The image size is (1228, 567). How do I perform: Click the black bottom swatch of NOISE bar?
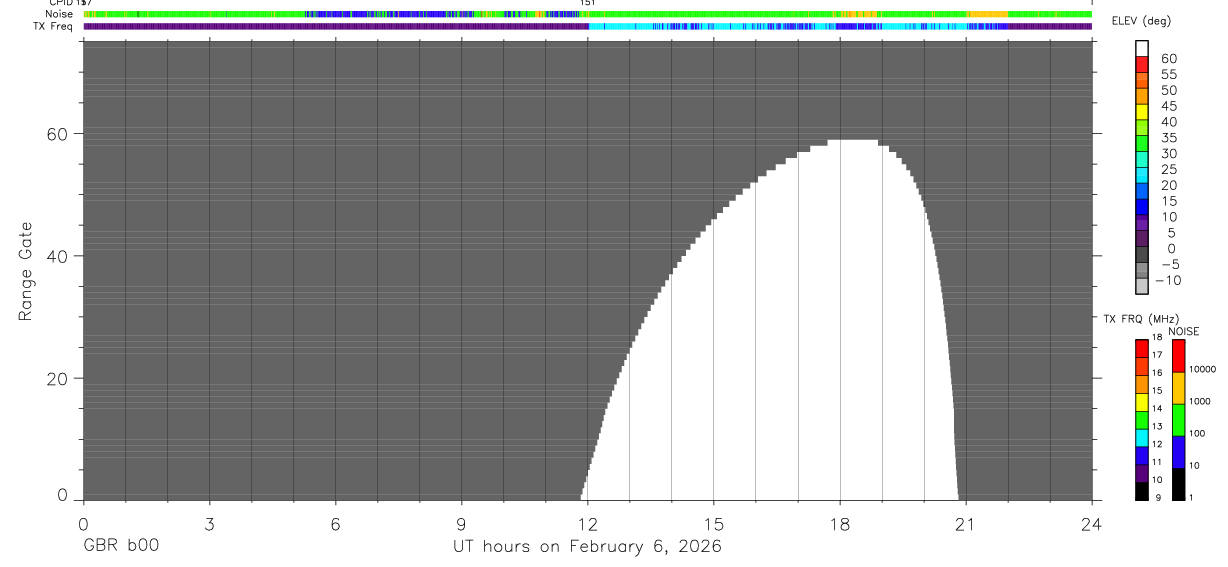[1178, 484]
